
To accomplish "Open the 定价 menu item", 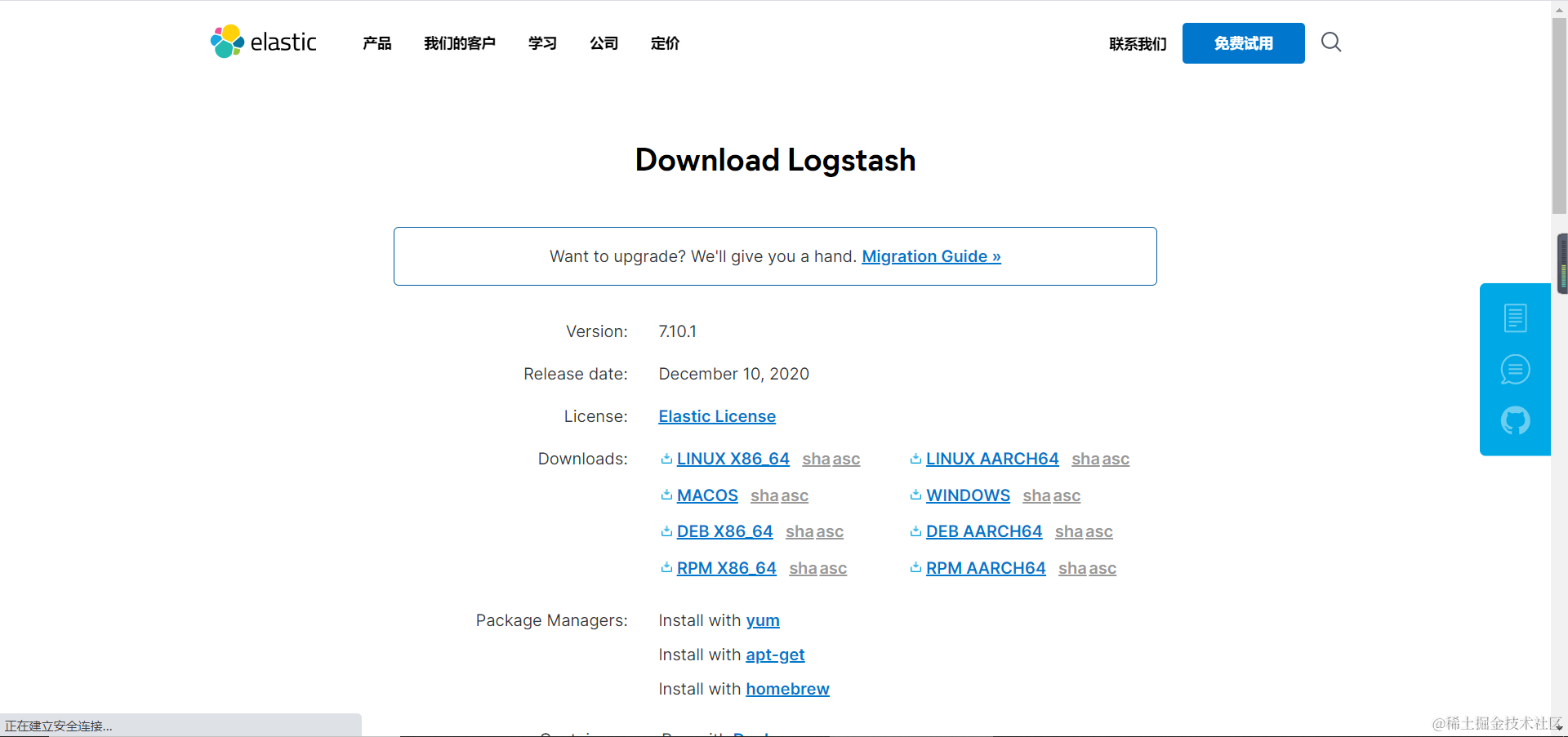I will [665, 43].
